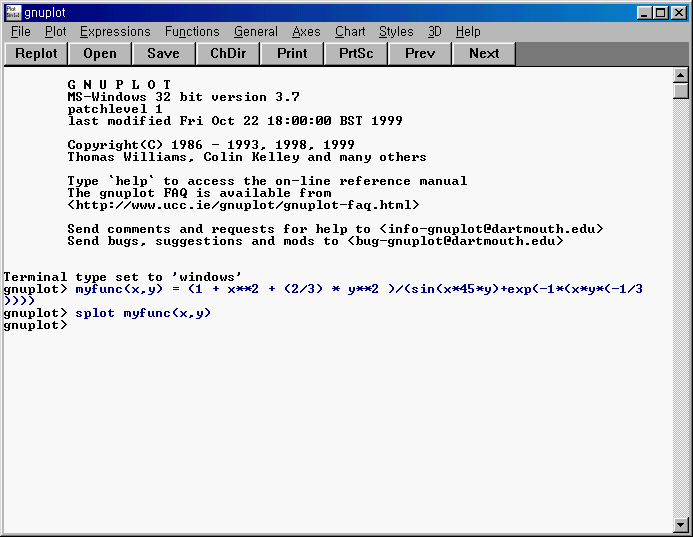
Task: Click the Open toolbar button
Action: 100,53
